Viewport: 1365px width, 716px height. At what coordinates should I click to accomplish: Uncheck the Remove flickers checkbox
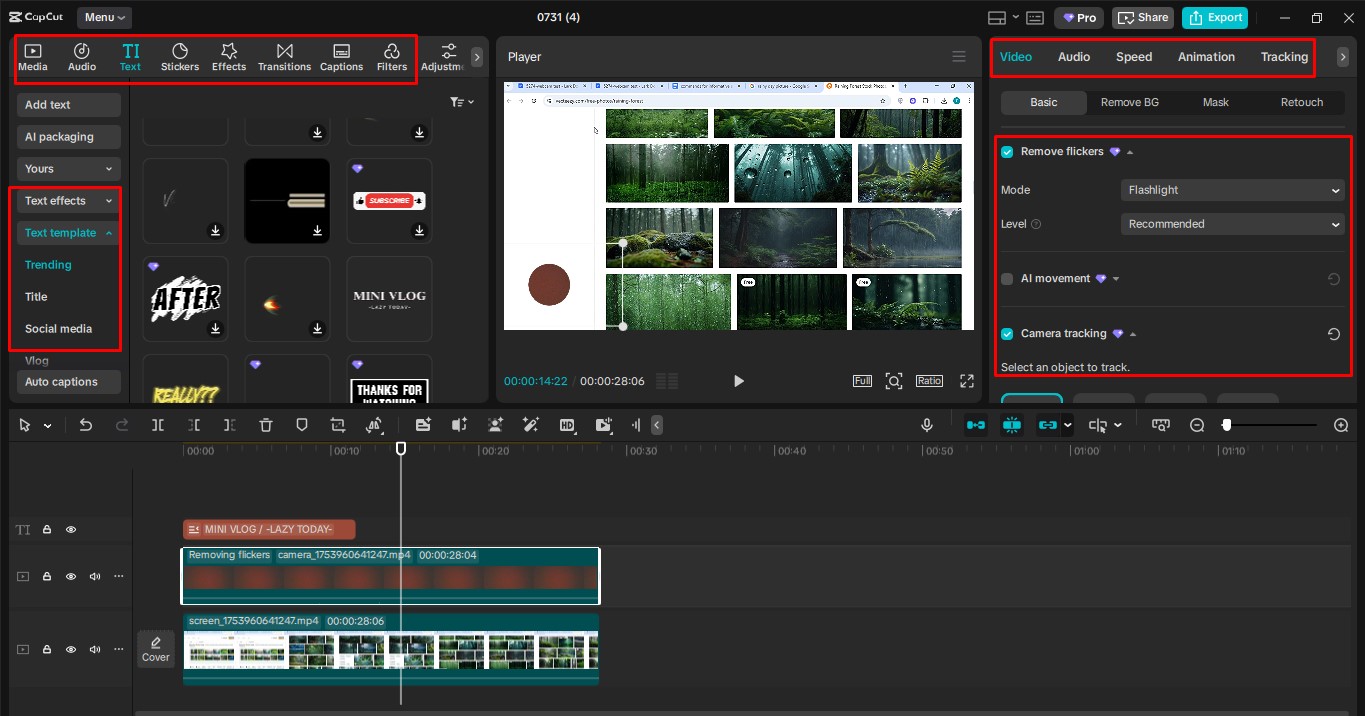[1007, 152]
